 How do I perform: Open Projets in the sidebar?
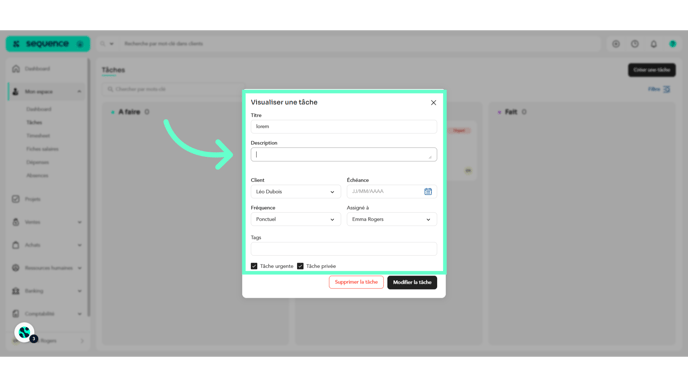[x=32, y=199]
